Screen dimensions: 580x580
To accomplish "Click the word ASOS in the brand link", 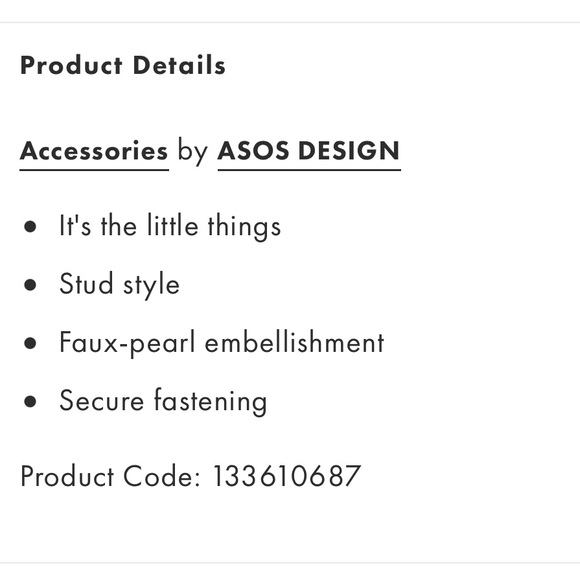I will pos(253,151).
